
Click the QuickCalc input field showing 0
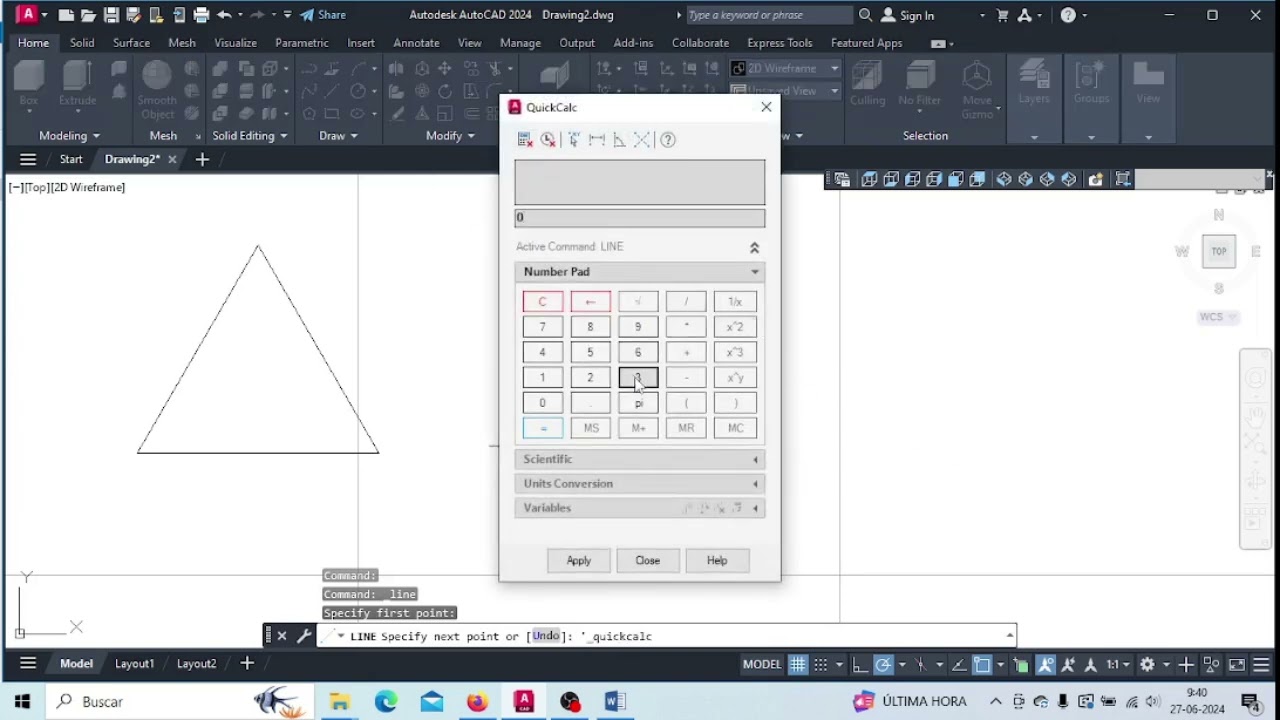[640, 218]
